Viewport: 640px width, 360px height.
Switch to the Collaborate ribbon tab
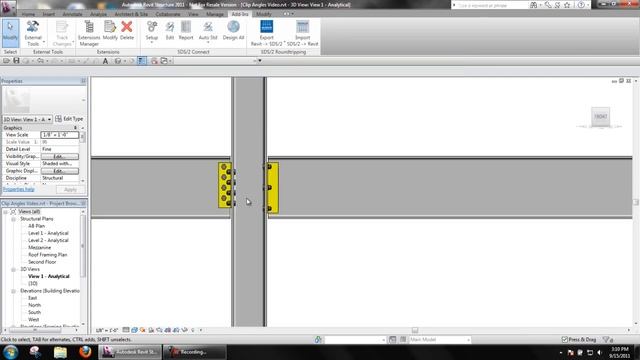pyautogui.click(x=168, y=14)
